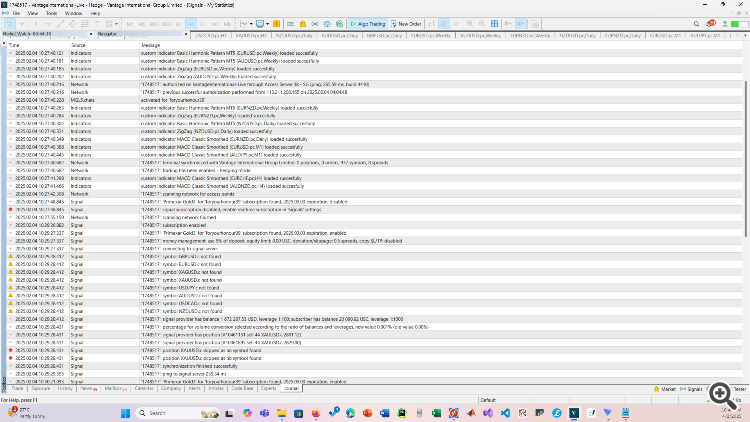Click the IDE MetaEditor icon
This screenshot has height=422, width=750.
click(x=290, y=24)
